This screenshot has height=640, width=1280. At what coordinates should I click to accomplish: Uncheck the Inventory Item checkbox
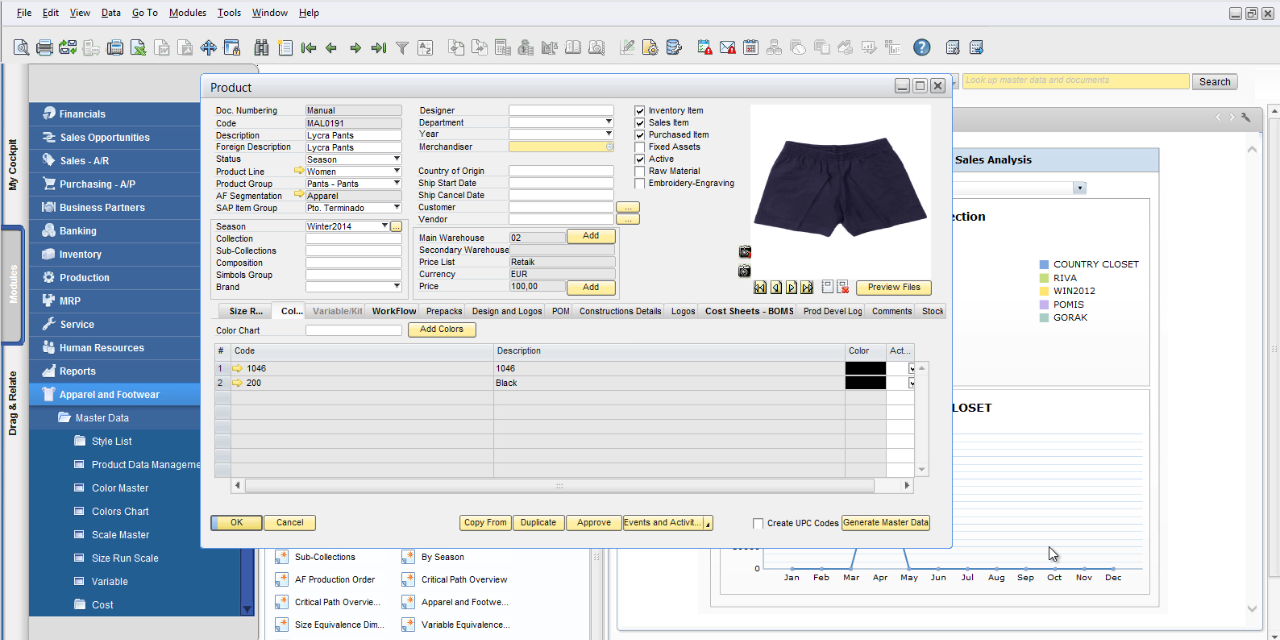[640, 111]
